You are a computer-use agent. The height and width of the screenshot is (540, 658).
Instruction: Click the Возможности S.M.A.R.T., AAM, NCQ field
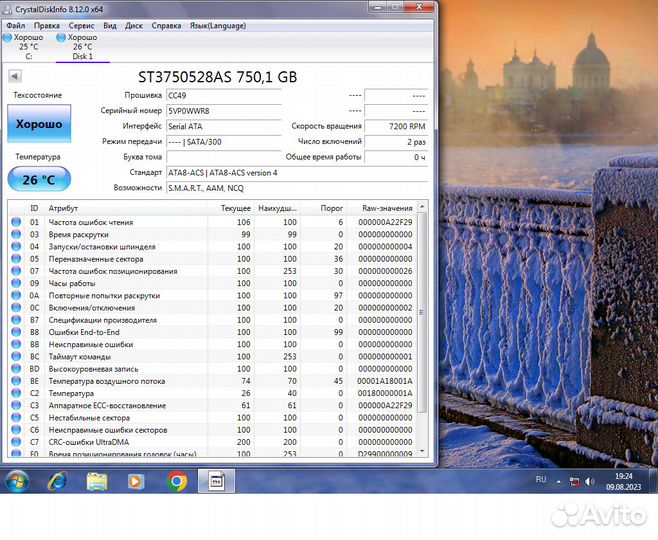297,188
